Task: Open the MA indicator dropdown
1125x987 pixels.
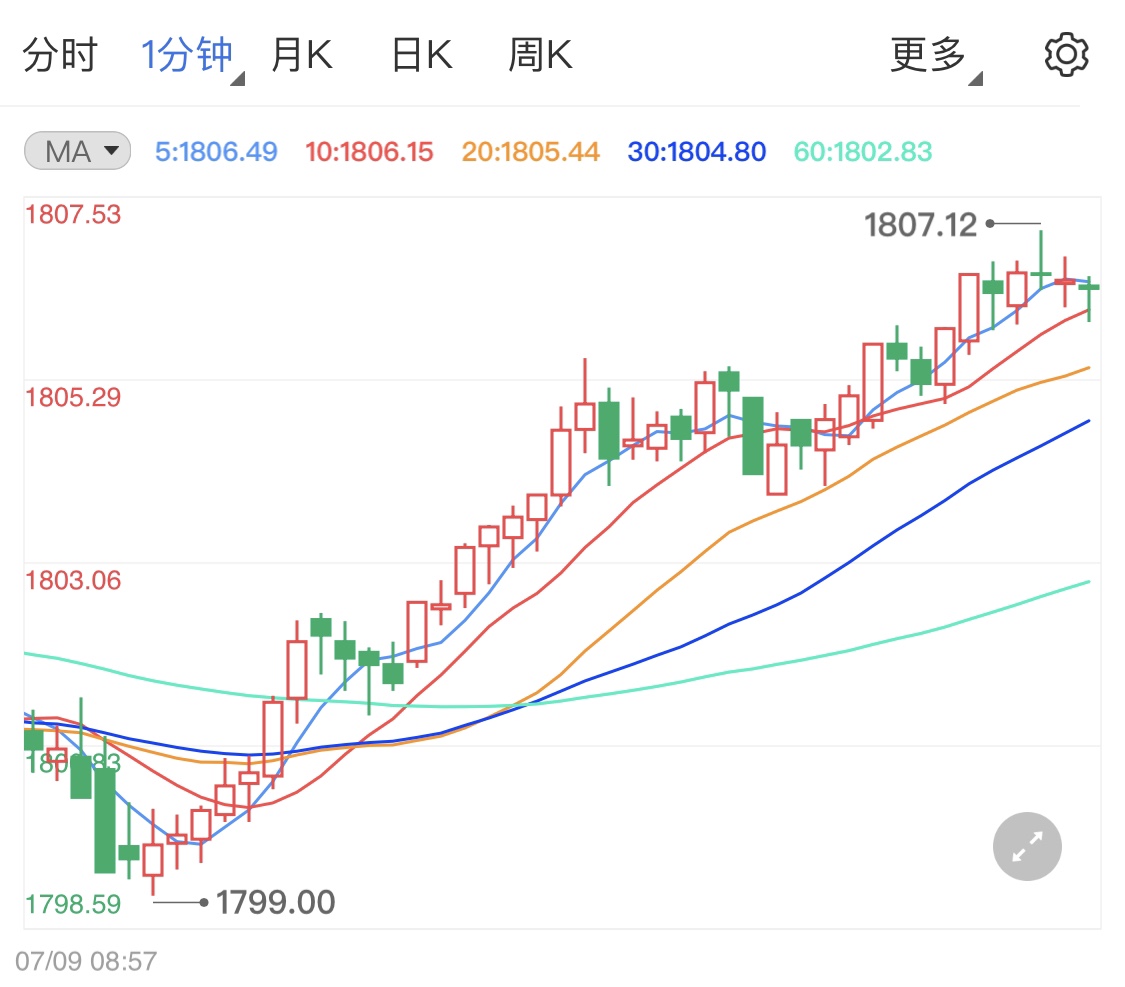Action: (77, 151)
